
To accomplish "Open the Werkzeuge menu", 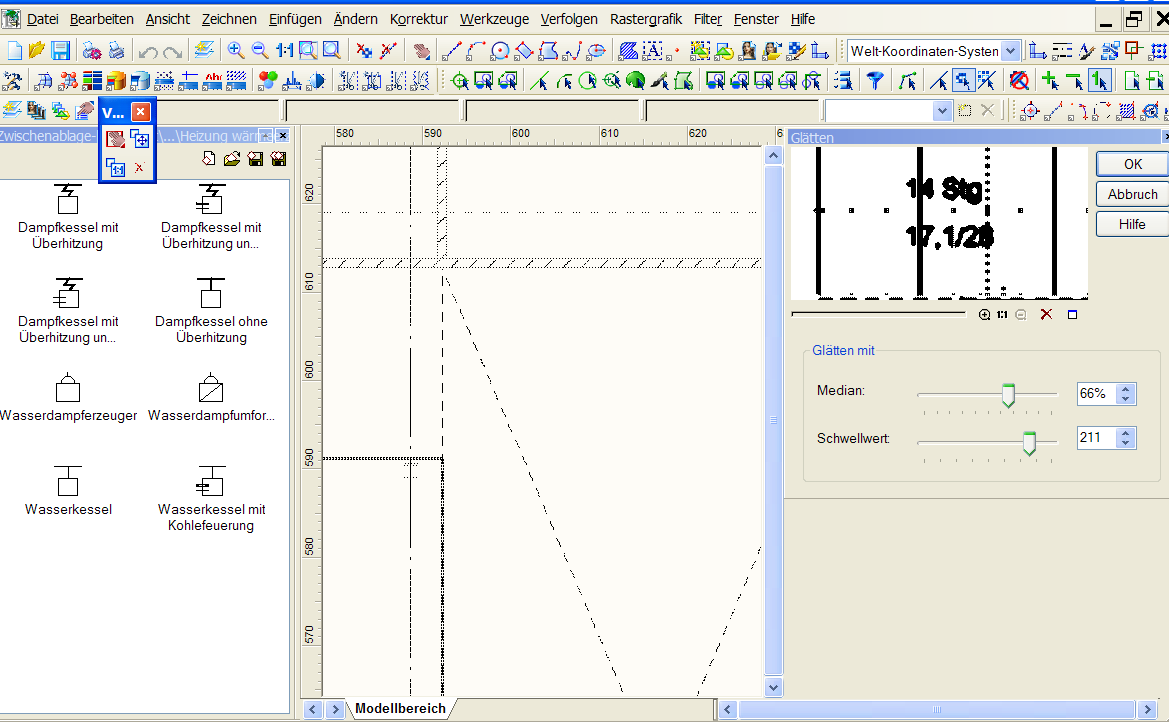I will pyautogui.click(x=494, y=19).
